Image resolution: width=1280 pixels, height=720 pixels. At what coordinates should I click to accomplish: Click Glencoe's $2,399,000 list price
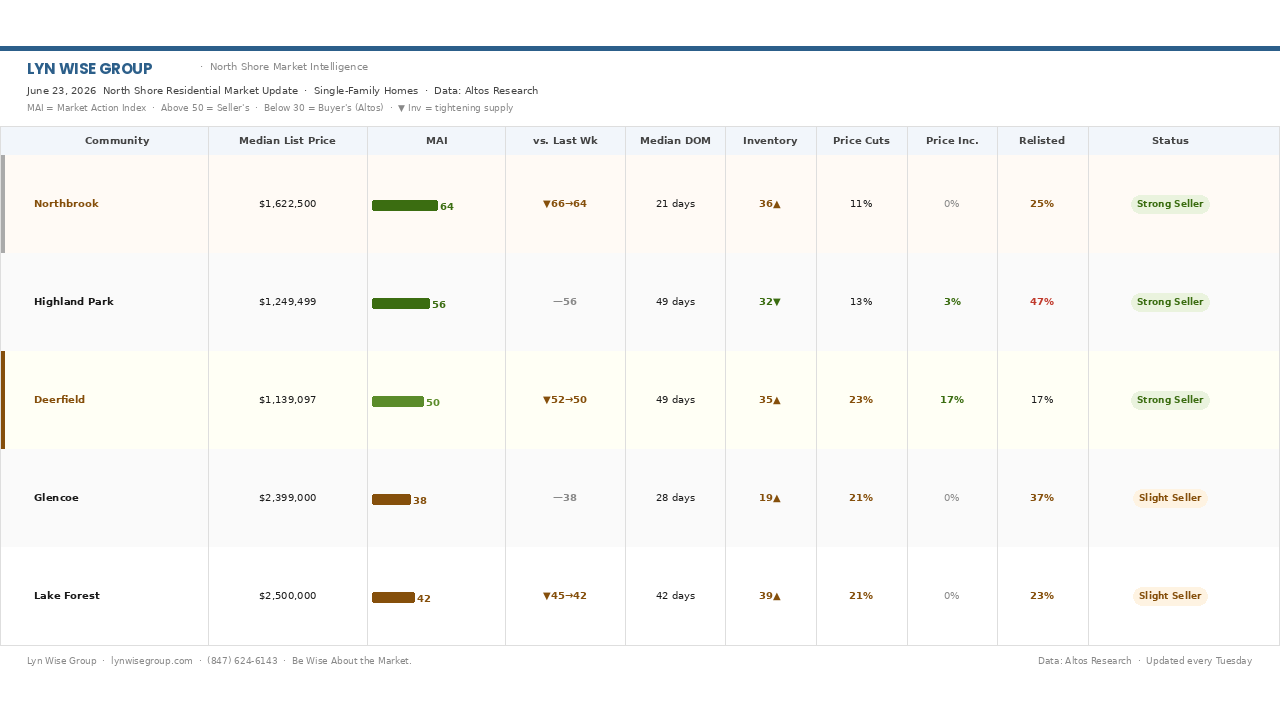pyautogui.click(x=287, y=498)
